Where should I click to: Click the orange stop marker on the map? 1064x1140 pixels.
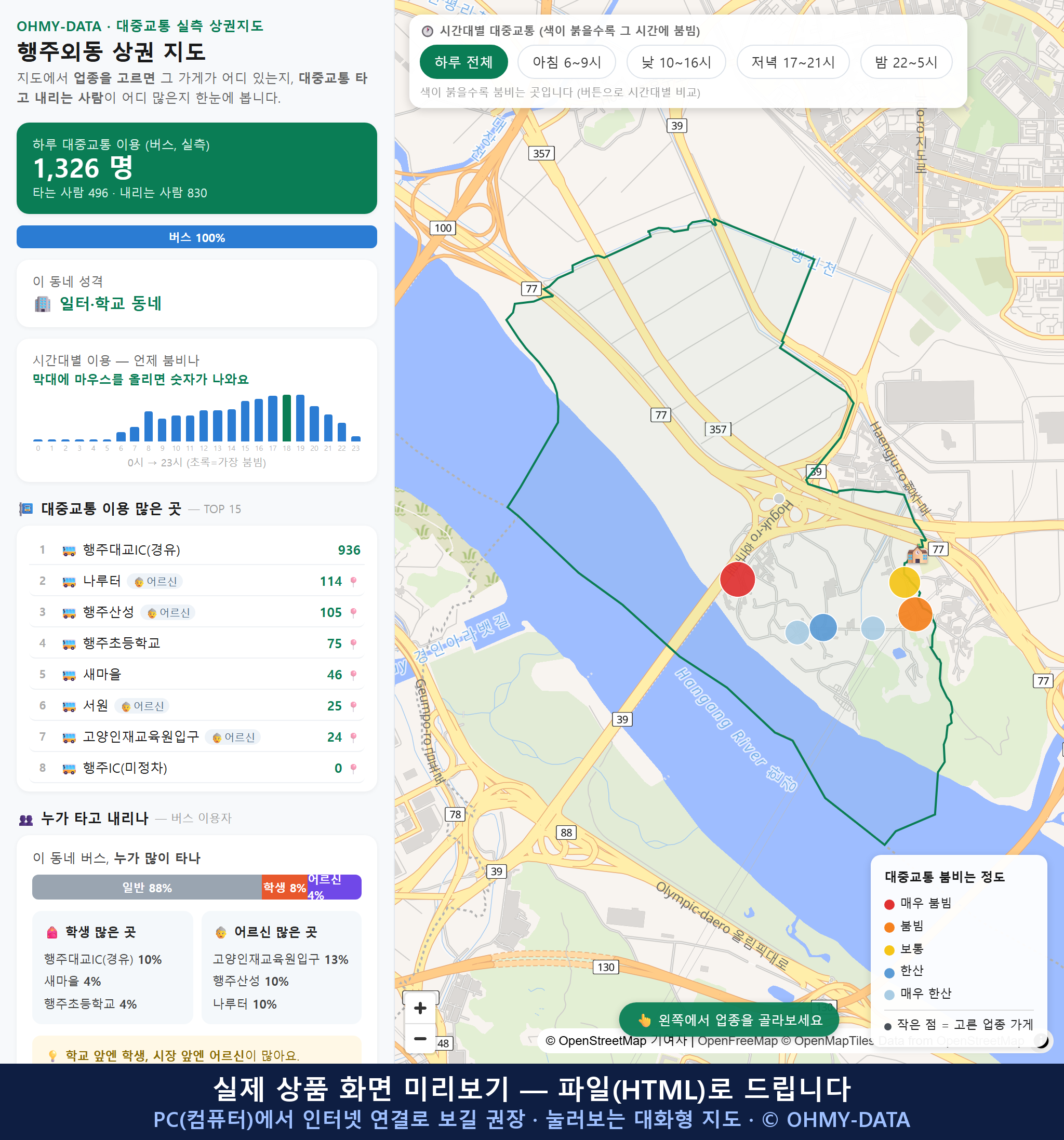click(915, 614)
